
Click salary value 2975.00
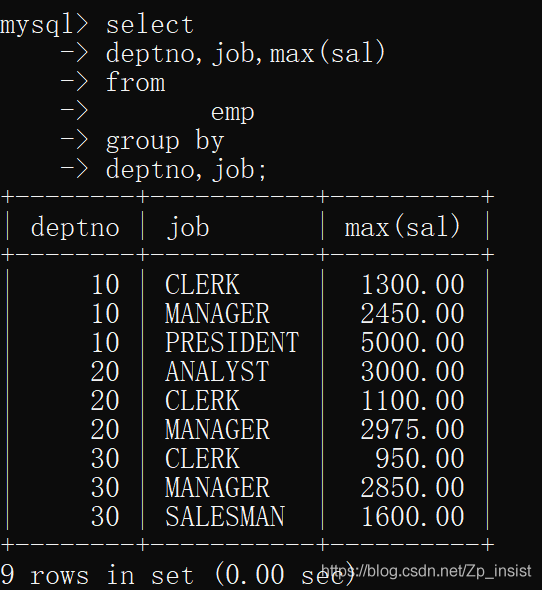tap(413, 429)
